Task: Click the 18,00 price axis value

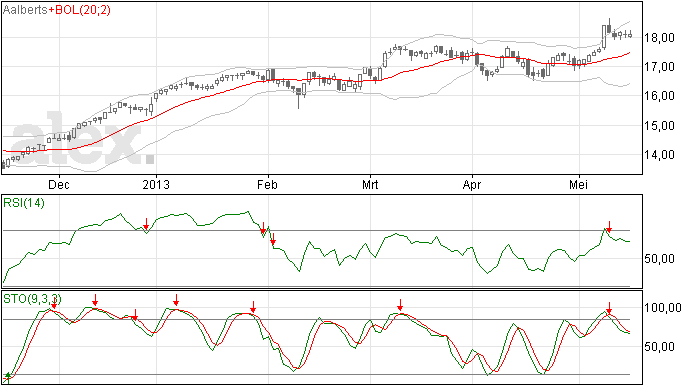Action: pyautogui.click(x=659, y=38)
